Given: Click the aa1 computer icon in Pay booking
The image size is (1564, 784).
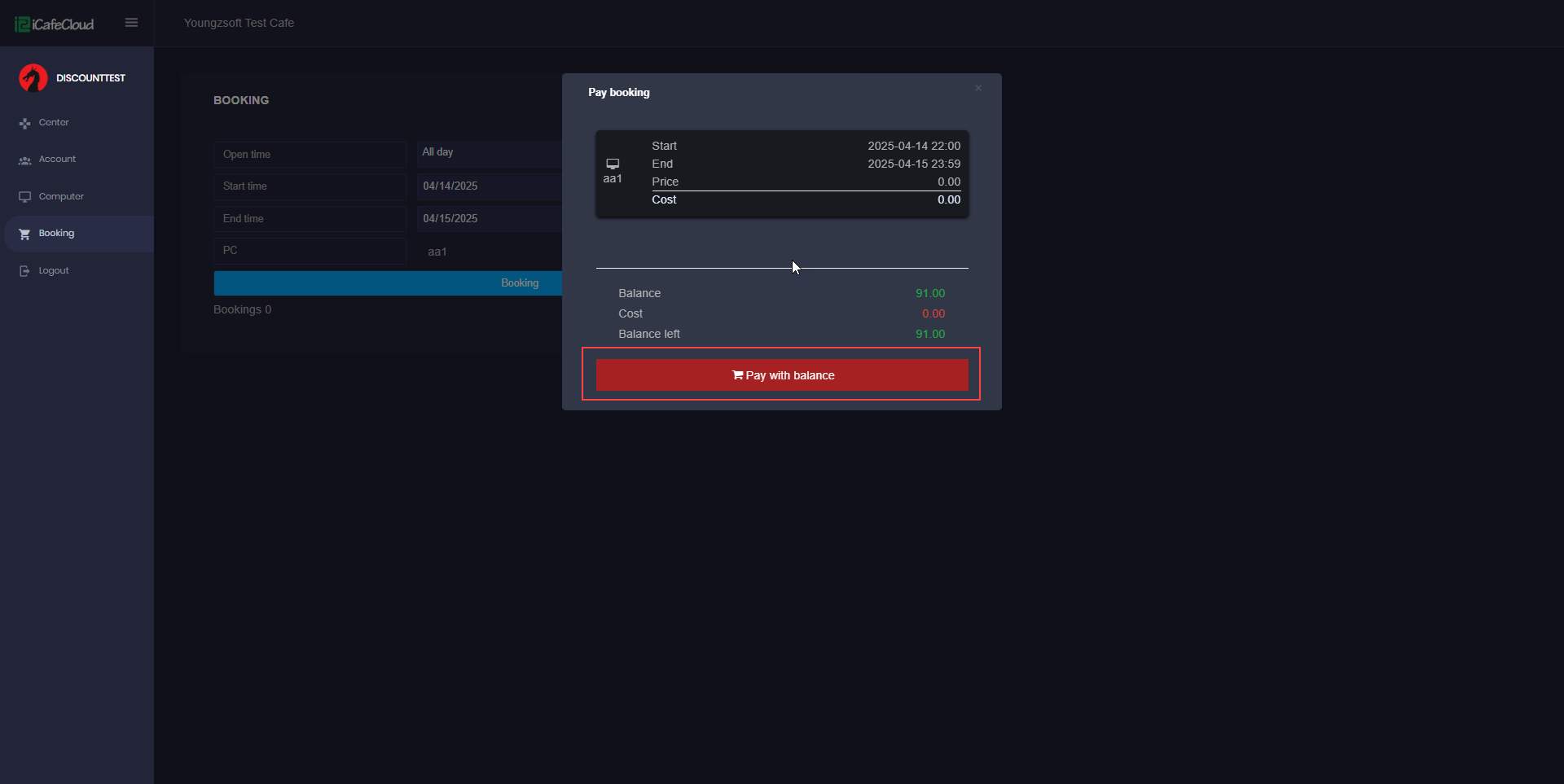Looking at the screenshot, I should (613, 164).
